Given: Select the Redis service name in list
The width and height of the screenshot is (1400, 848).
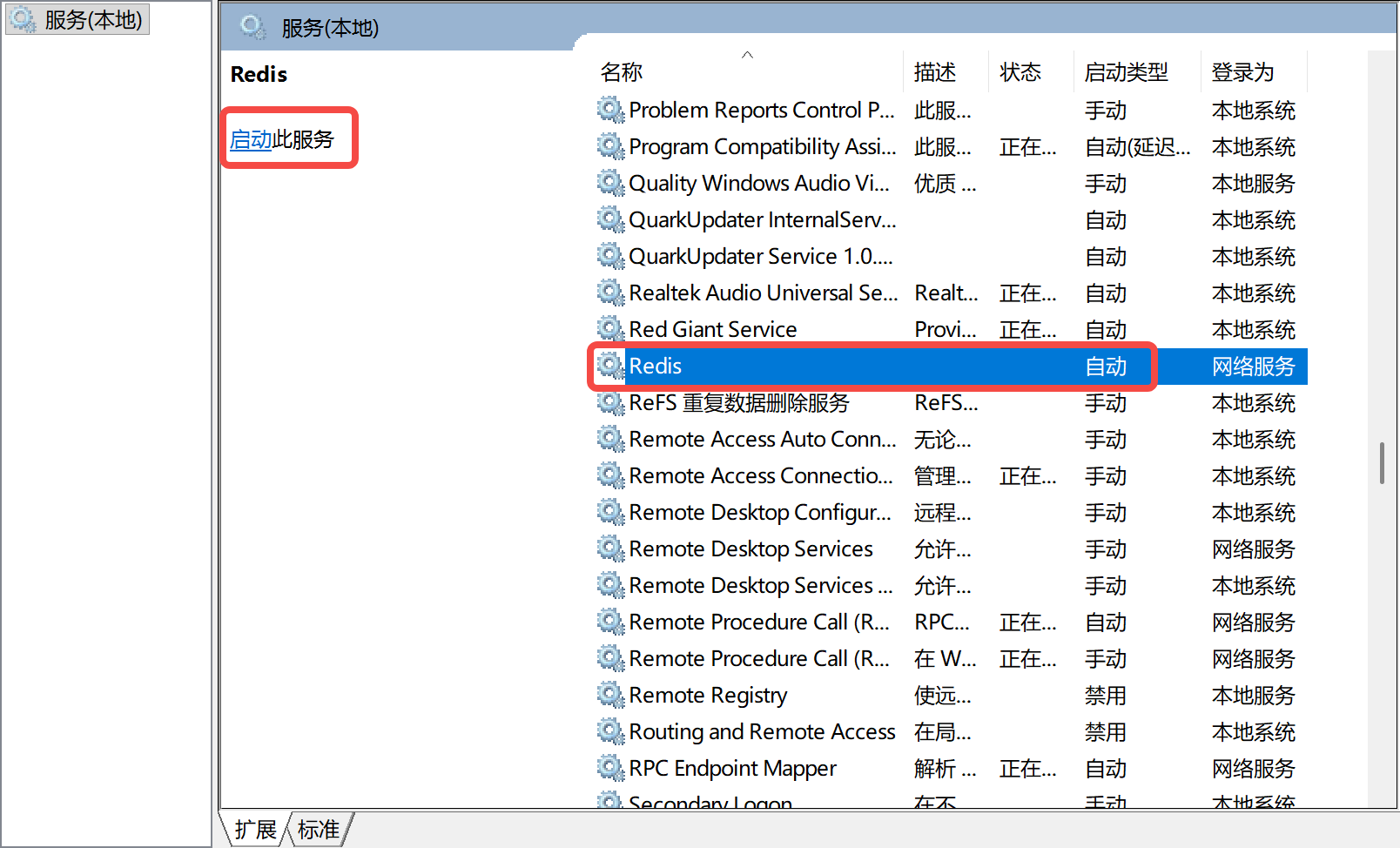Looking at the screenshot, I should pyautogui.click(x=656, y=367).
